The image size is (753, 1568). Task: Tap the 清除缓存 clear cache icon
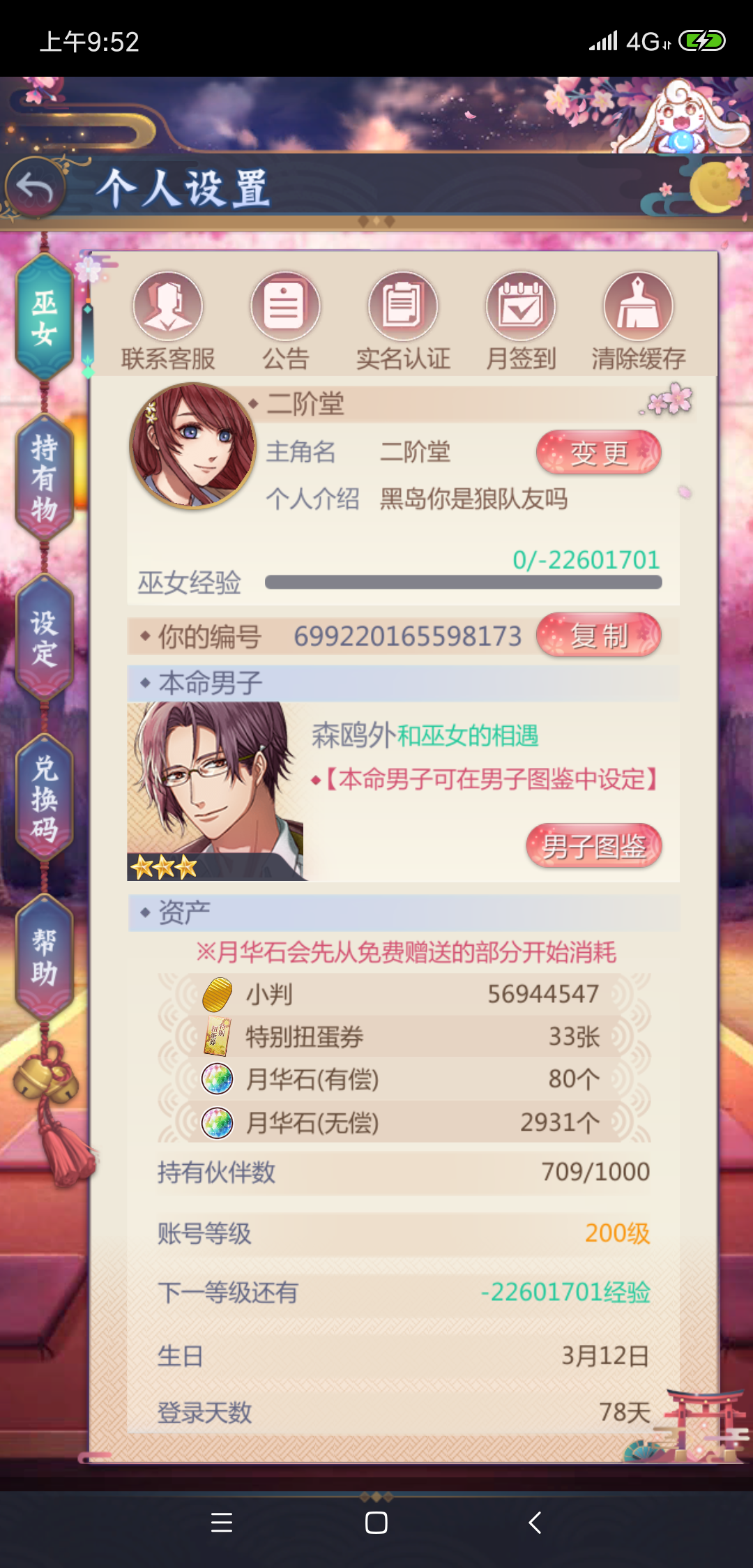pyautogui.click(x=639, y=306)
